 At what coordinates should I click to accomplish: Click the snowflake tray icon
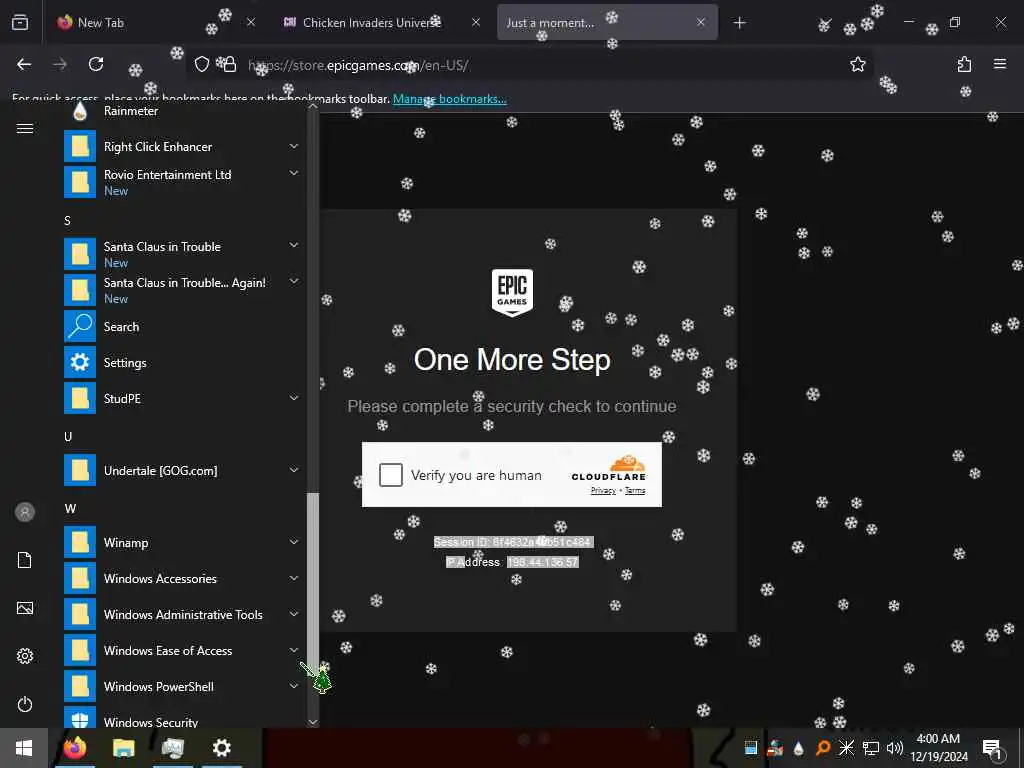846,748
